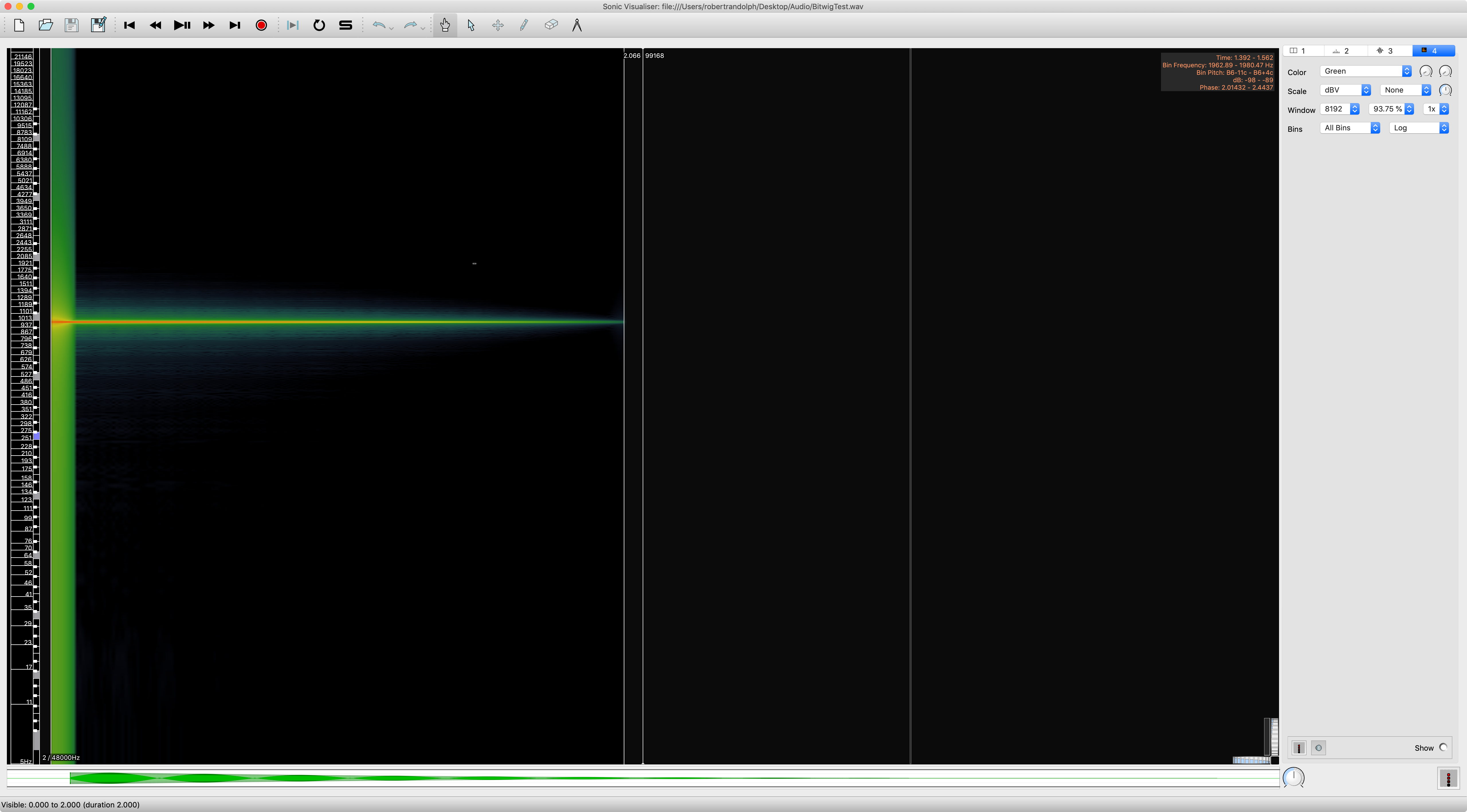Toggle Solo (S) playback mode

click(x=346, y=25)
